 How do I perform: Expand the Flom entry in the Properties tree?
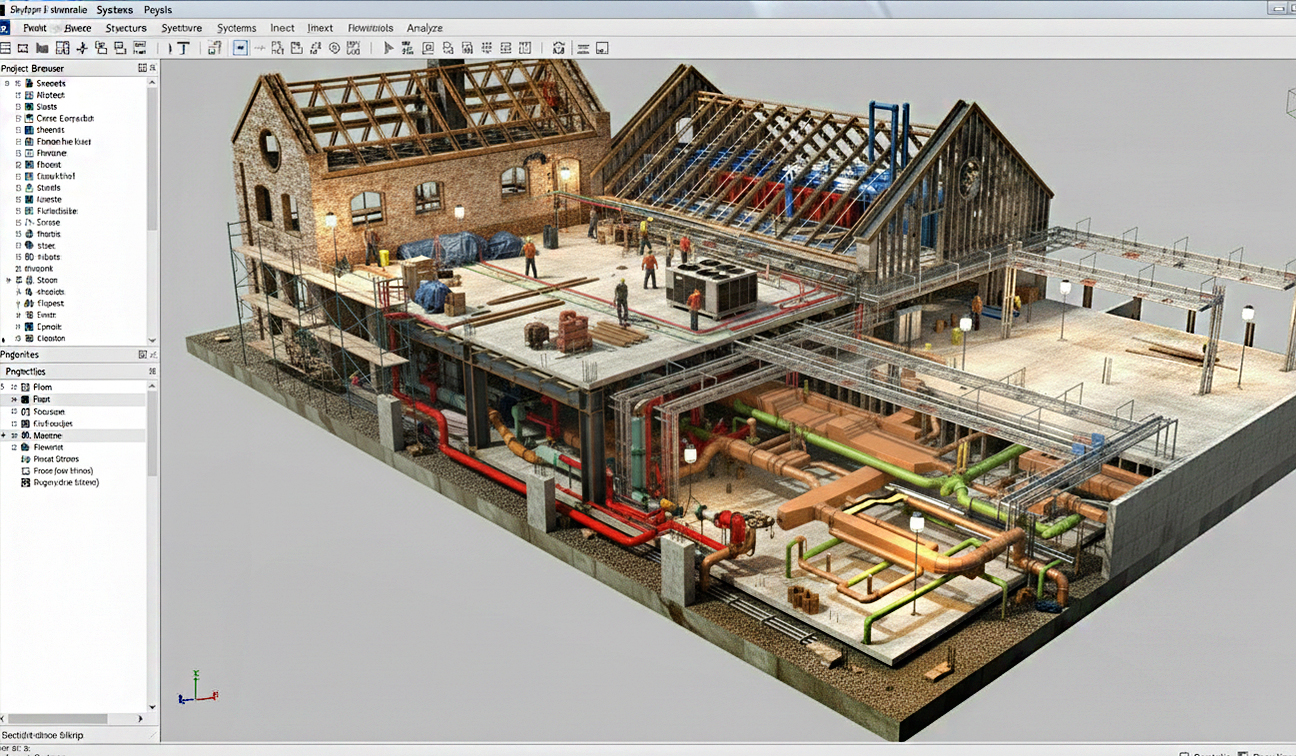pyautogui.click(x=5, y=387)
